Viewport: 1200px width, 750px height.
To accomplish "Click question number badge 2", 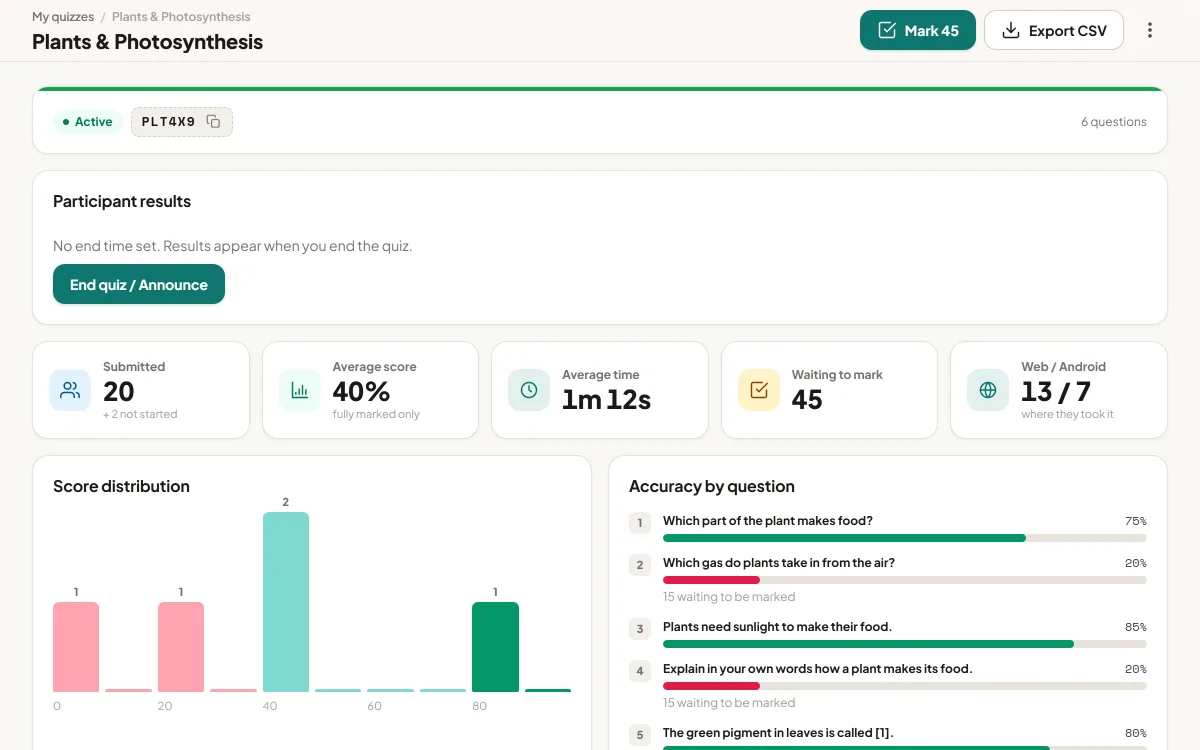I will pos(640,565).
